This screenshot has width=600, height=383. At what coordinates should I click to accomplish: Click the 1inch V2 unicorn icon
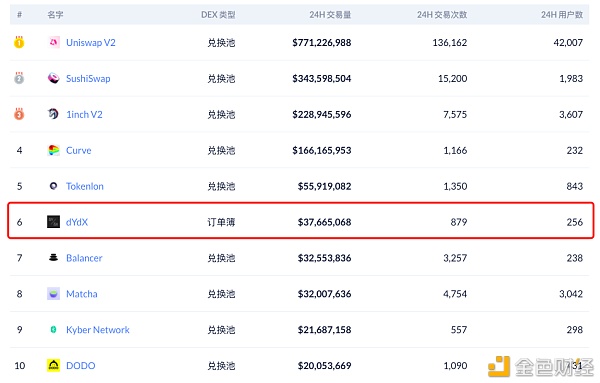[54, 114]
